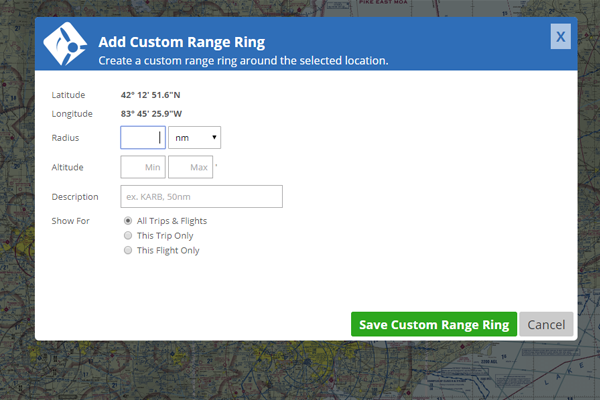Click the Radius field label
Screen dimensions: 600x400
click(x=66, y=138)
